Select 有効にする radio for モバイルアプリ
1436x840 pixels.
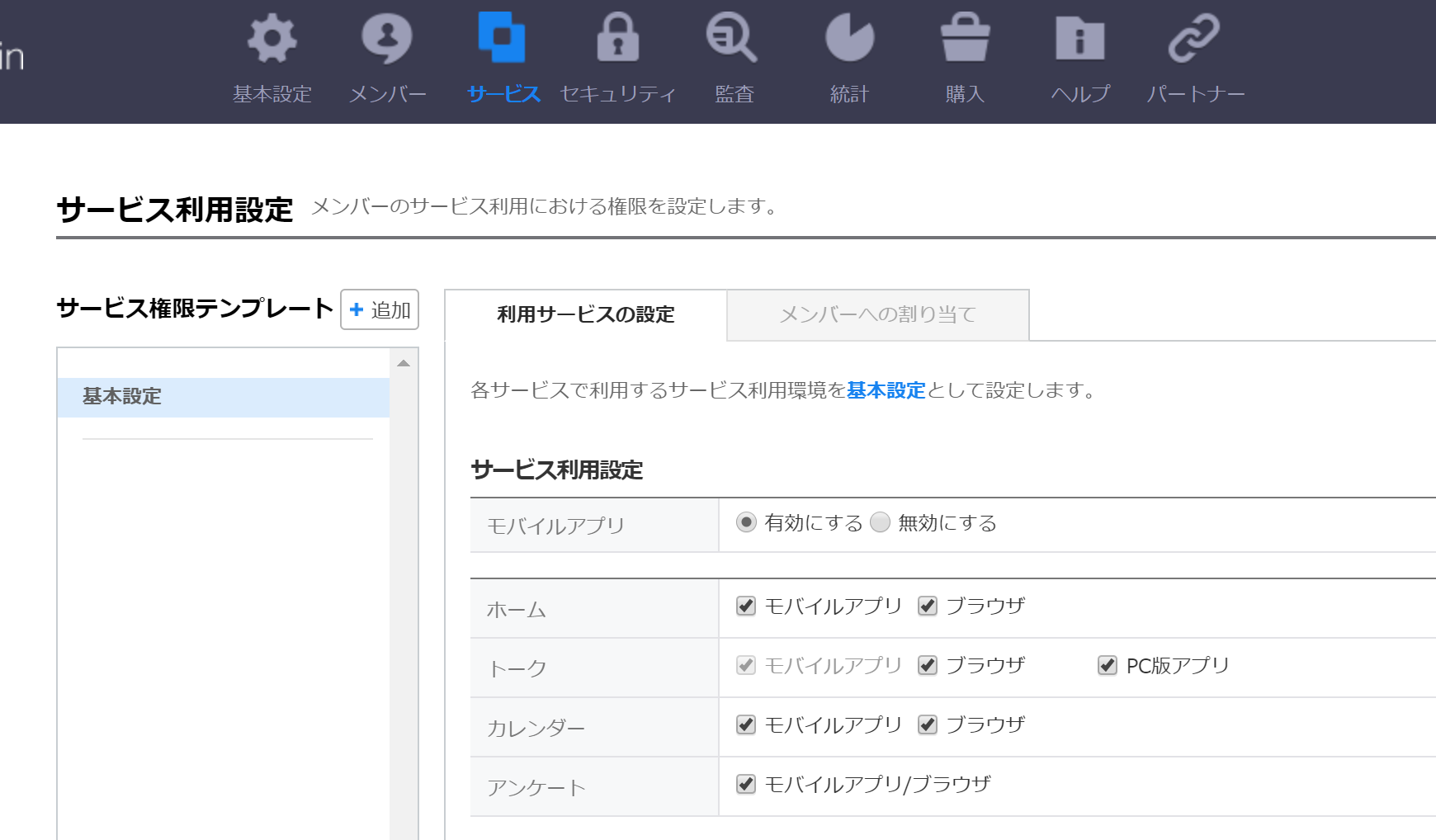tap(746, 522)
